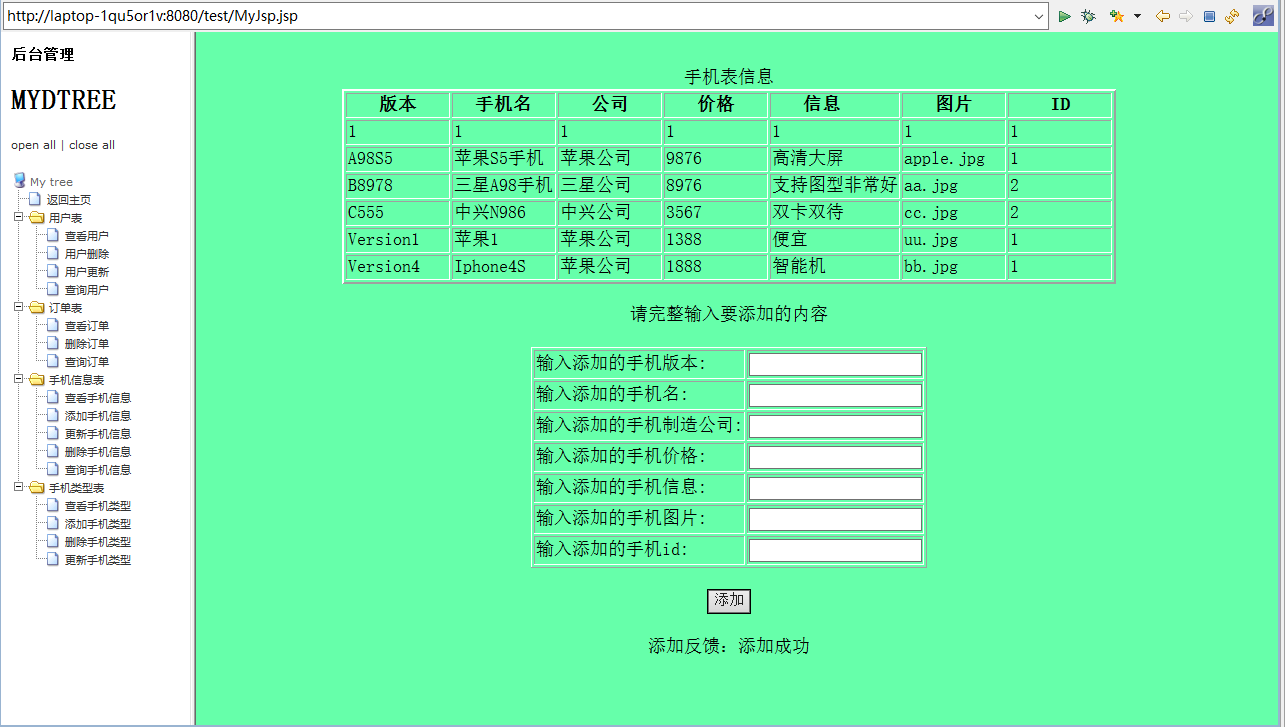
Task: Open the 添加手机类型 tree item
Action: (x=98, y=524)
